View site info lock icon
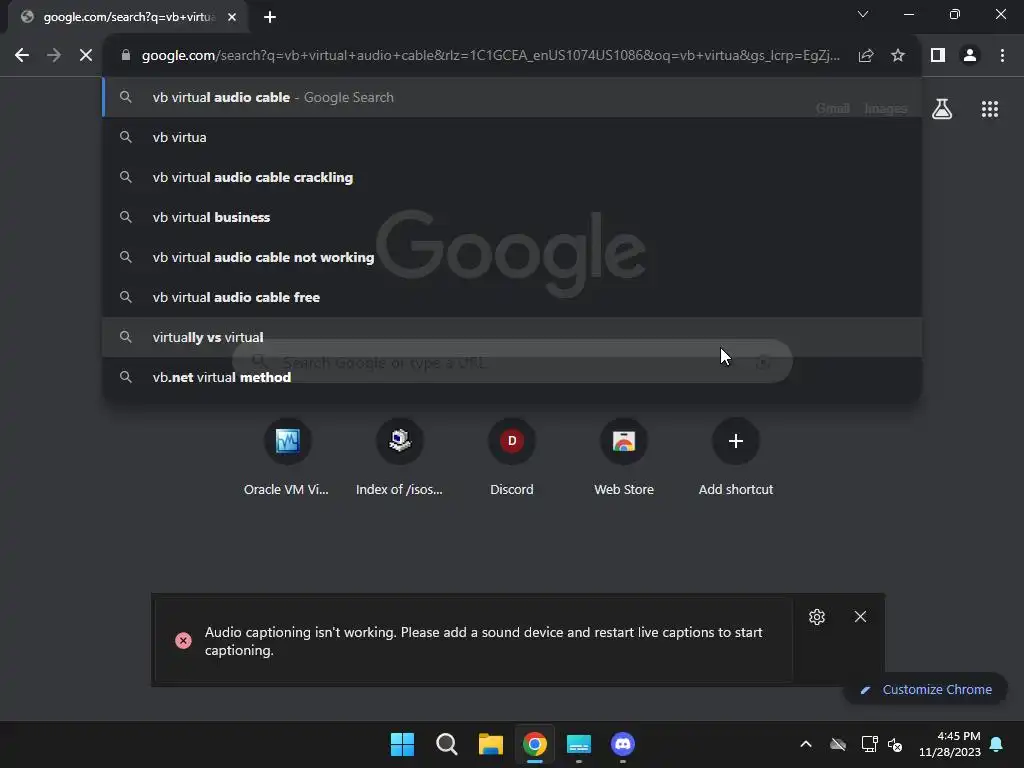1024x768 pixels. tap(125, 56)
